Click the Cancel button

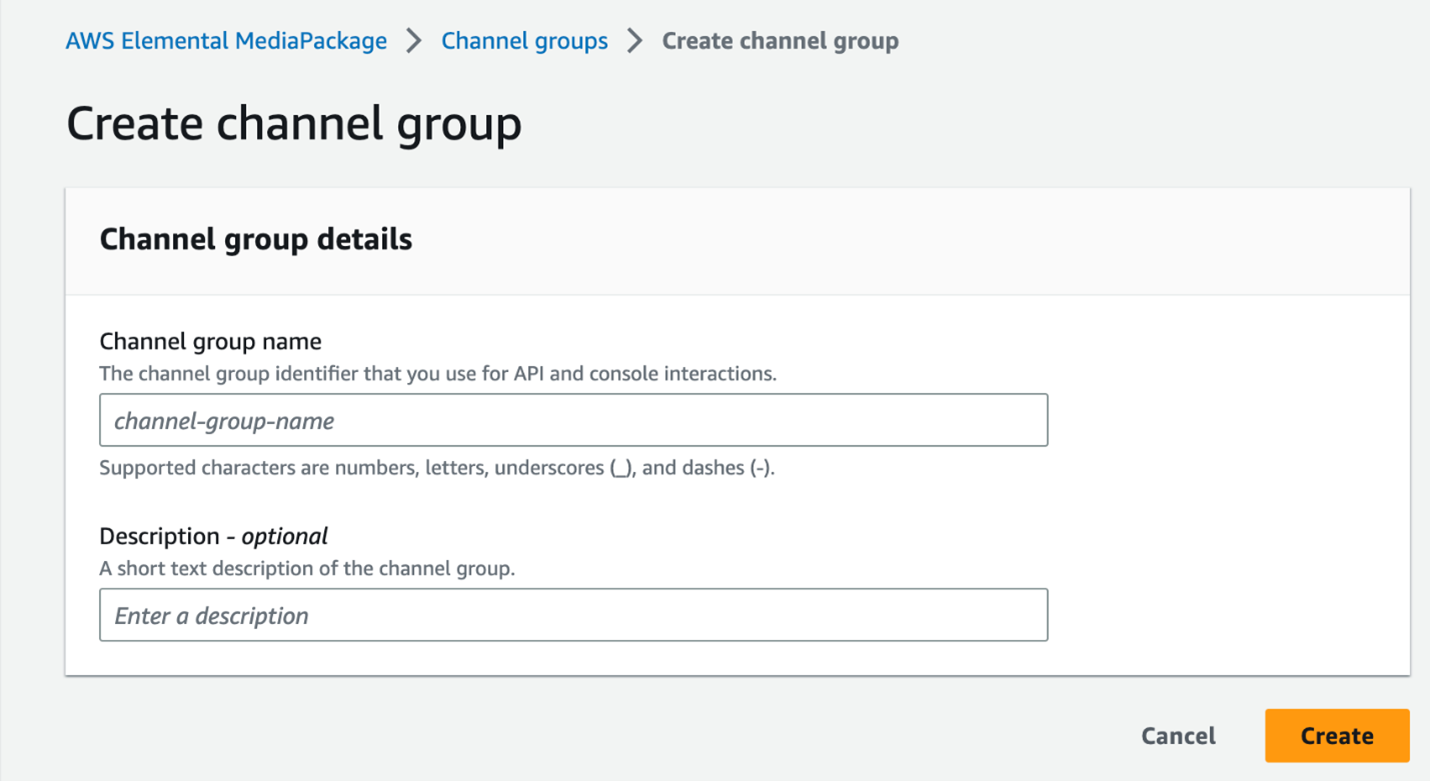pos(1178,736)
